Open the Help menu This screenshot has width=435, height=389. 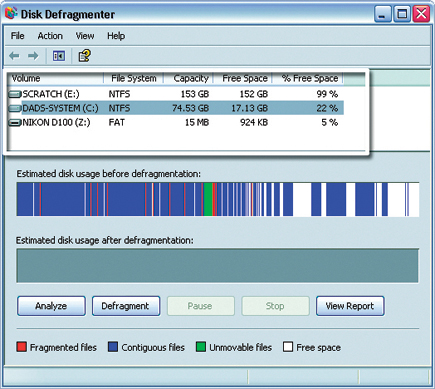(116, 36)
